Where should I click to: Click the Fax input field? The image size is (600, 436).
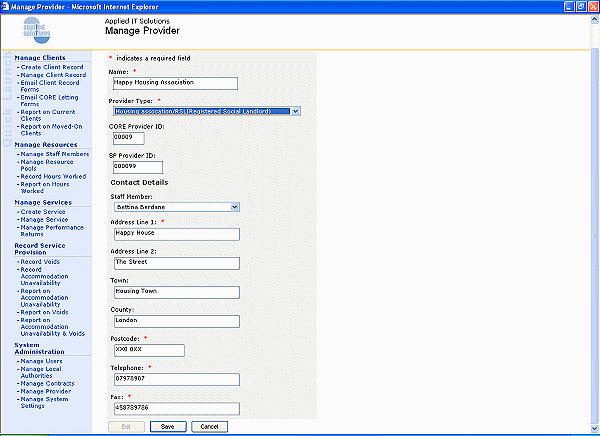pyautogui.click(x=177, y=409)
